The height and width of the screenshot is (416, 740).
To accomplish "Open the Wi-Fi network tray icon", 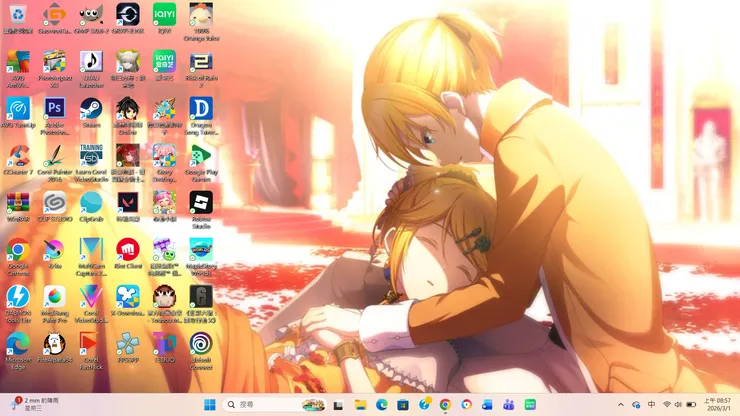I will click(667, 405).
